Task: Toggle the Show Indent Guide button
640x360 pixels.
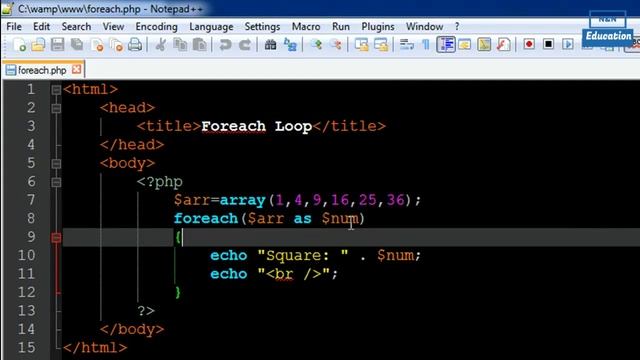Action: [446, 44]
